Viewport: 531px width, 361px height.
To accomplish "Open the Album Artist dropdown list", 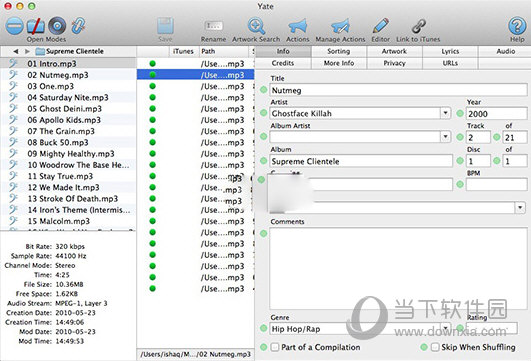I will pyautogui.click(x=445, y=137).
